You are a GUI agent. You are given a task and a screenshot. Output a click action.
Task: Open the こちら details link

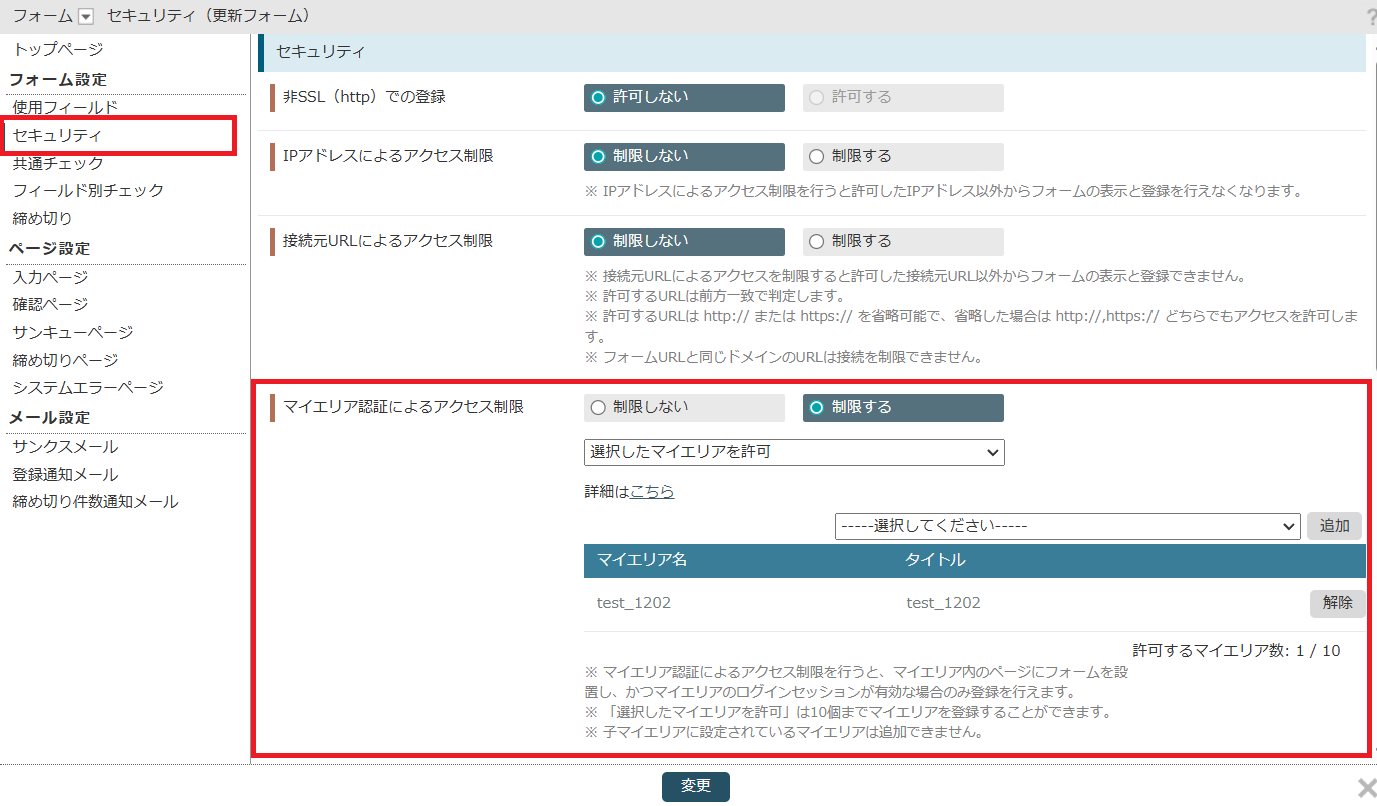pos(652,492)
